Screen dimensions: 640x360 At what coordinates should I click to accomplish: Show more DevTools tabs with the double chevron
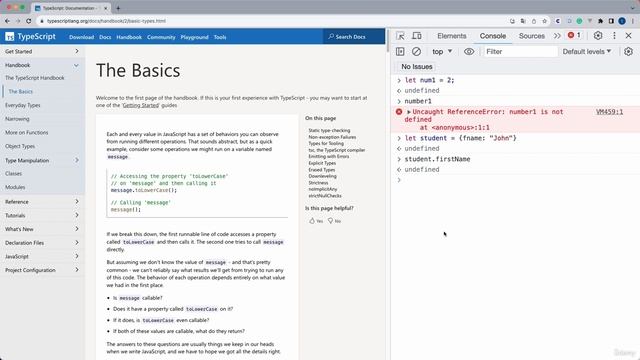click(x=557, y=36)
